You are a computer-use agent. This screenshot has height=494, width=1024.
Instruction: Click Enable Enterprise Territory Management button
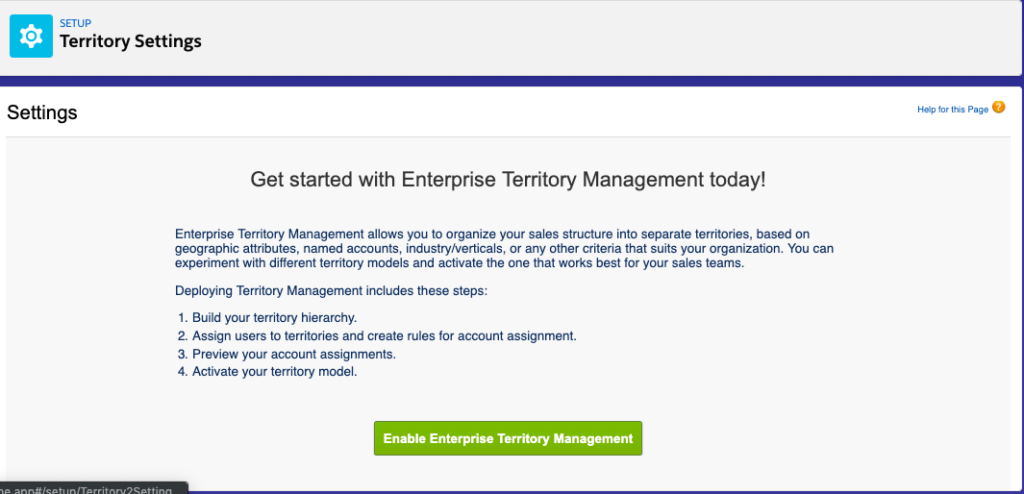point(507,438)
